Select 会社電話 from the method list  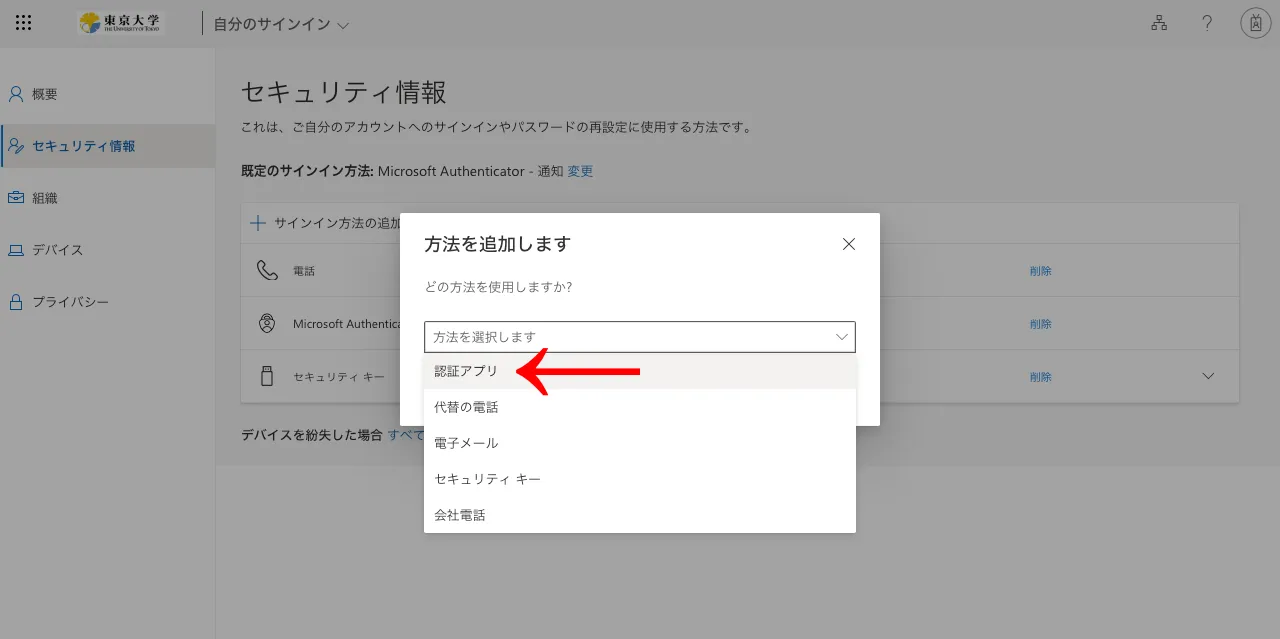[x=460, y=515]
